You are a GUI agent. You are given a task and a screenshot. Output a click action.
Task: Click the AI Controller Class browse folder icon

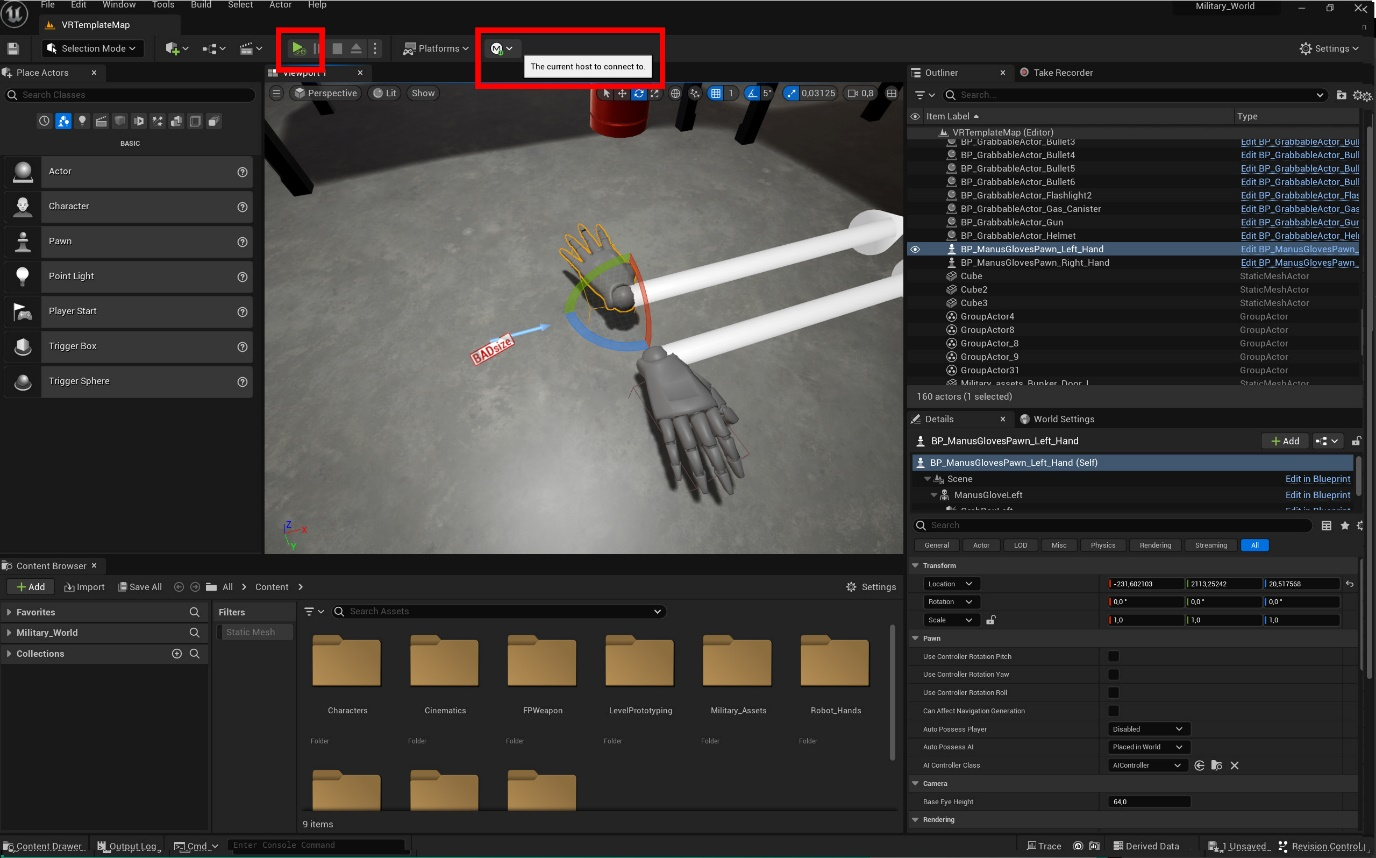1216,766
